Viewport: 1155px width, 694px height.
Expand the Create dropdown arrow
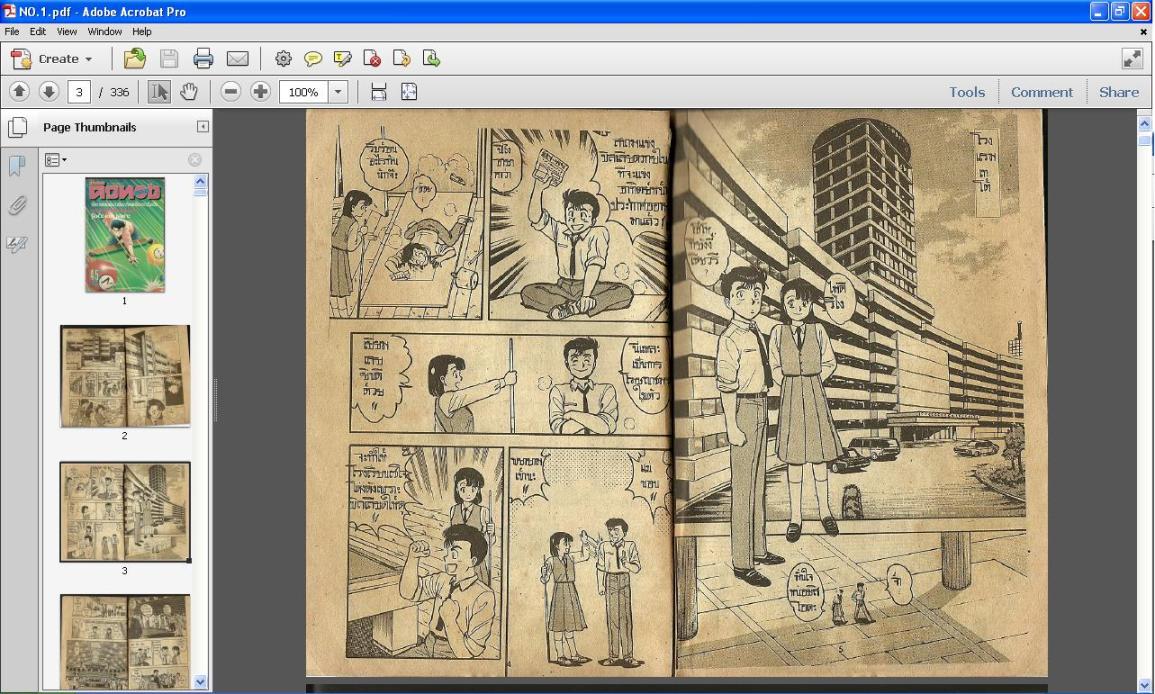pos(88,59)
